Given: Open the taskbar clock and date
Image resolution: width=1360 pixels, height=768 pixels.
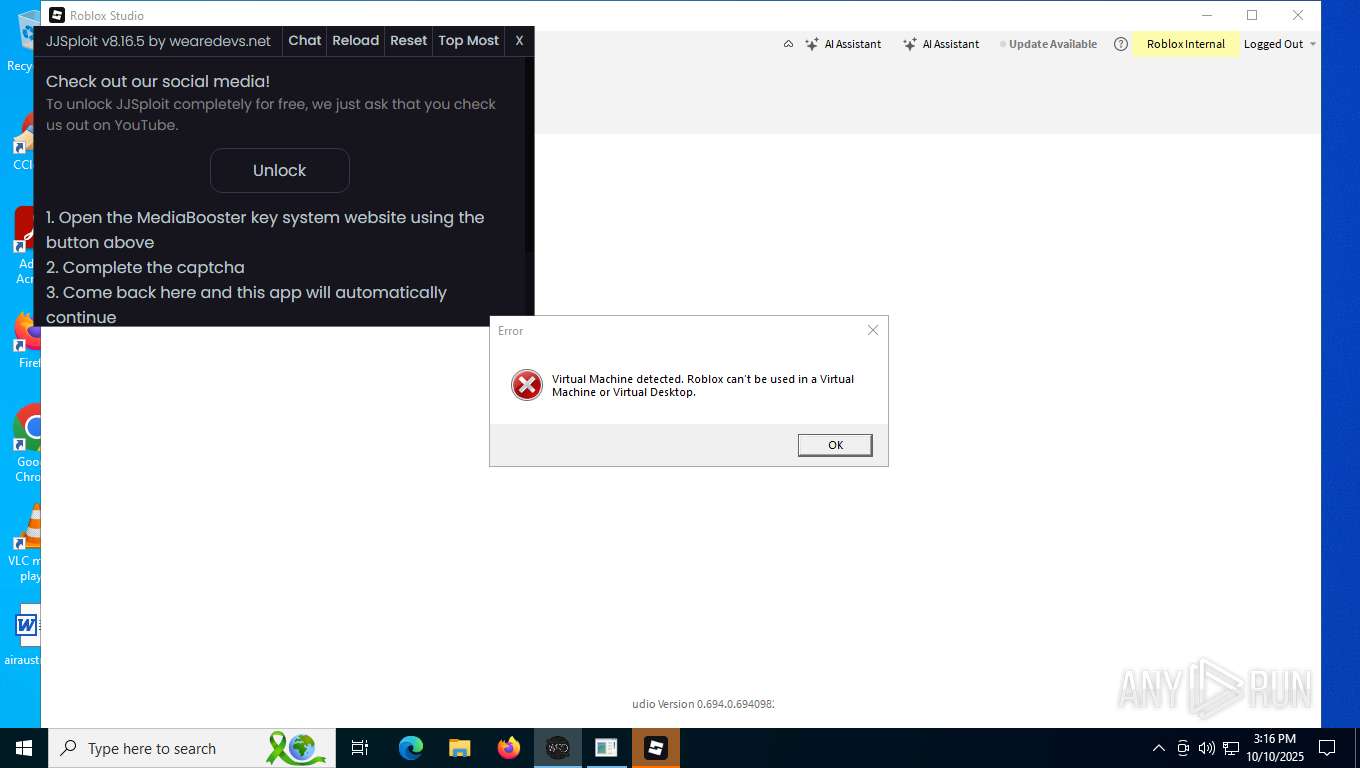Looking at the screenshot, I should point(1274,748).
